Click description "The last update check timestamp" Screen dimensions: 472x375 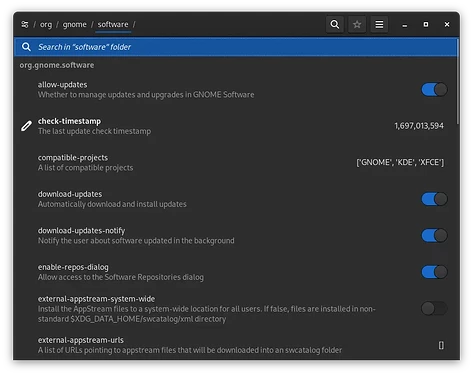pyautogui.click(x=94, y=131)
